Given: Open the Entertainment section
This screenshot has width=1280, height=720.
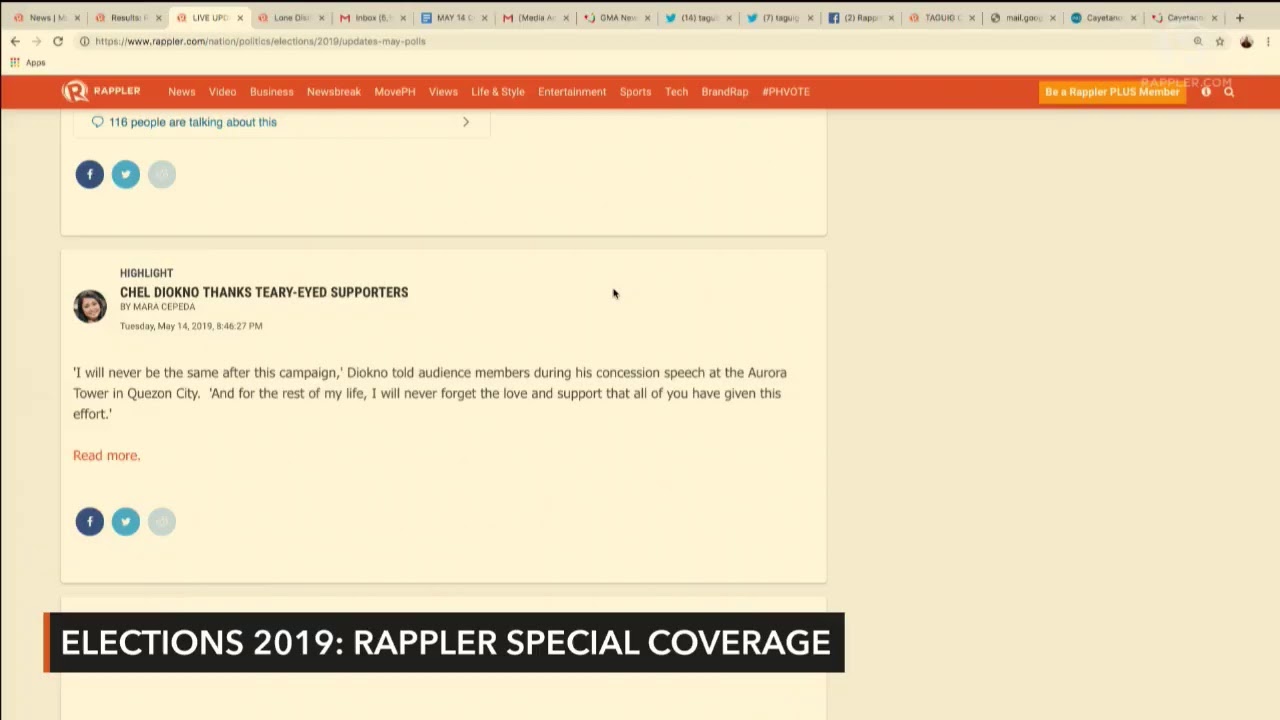Looking at the screenshot, I should point(572,92).
